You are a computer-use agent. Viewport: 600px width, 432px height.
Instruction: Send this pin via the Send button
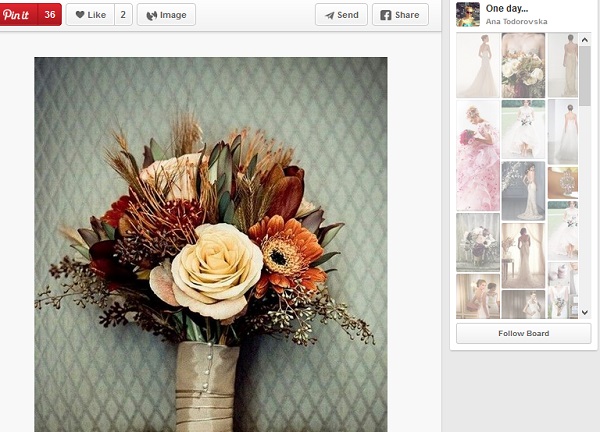(341, 15)
